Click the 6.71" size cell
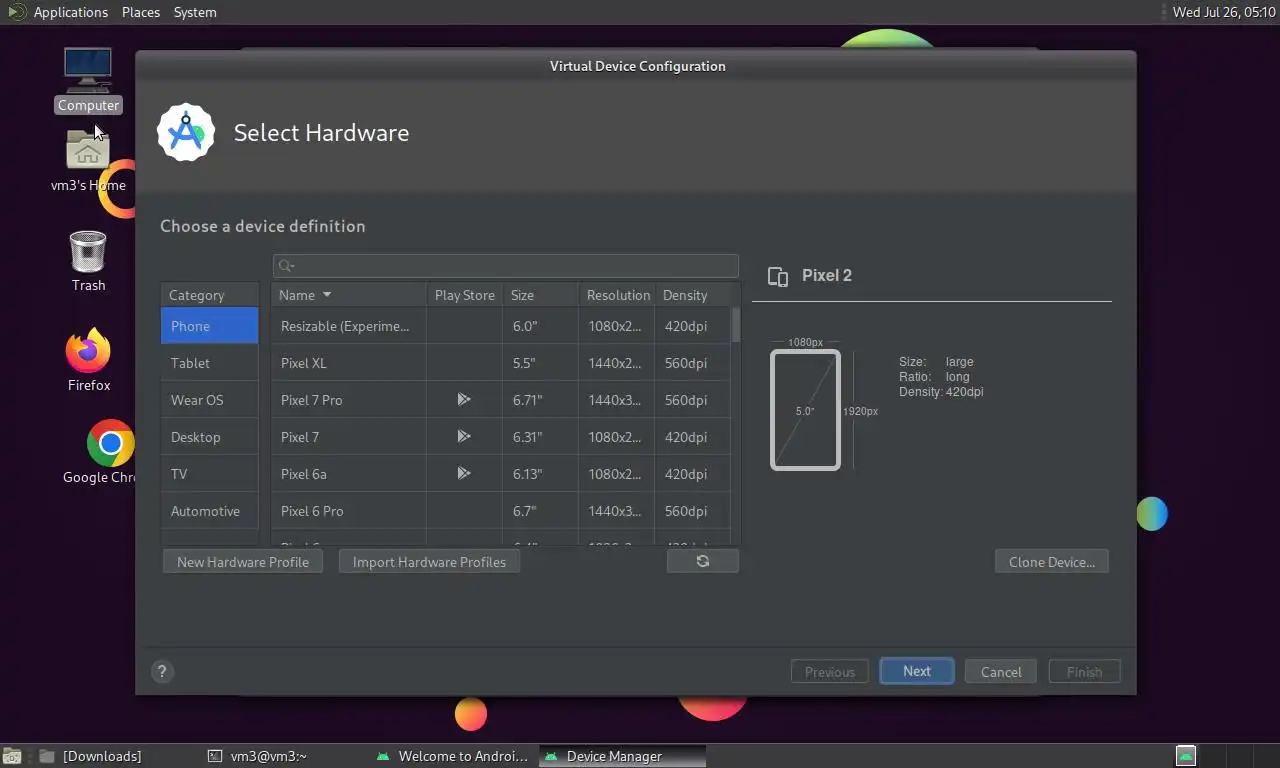 (540, 400)
